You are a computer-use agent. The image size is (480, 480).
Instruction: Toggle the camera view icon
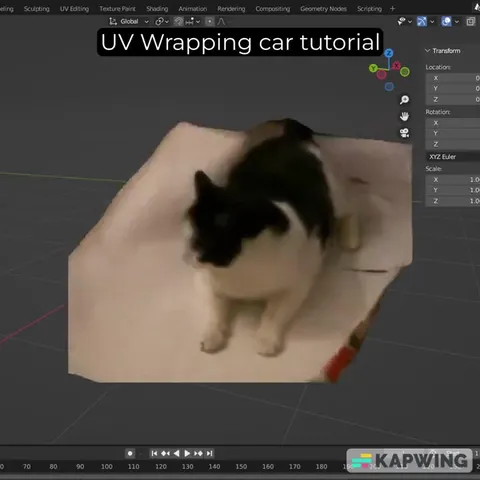pos(404,133)
